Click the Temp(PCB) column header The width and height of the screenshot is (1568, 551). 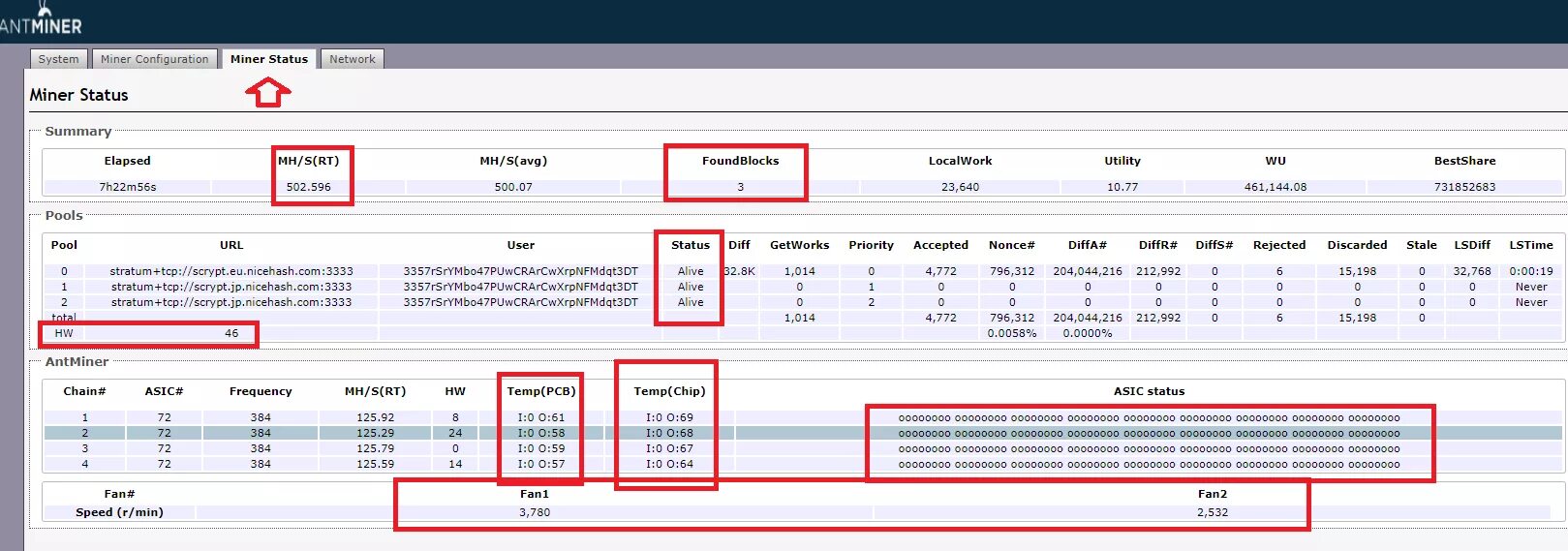541,391
